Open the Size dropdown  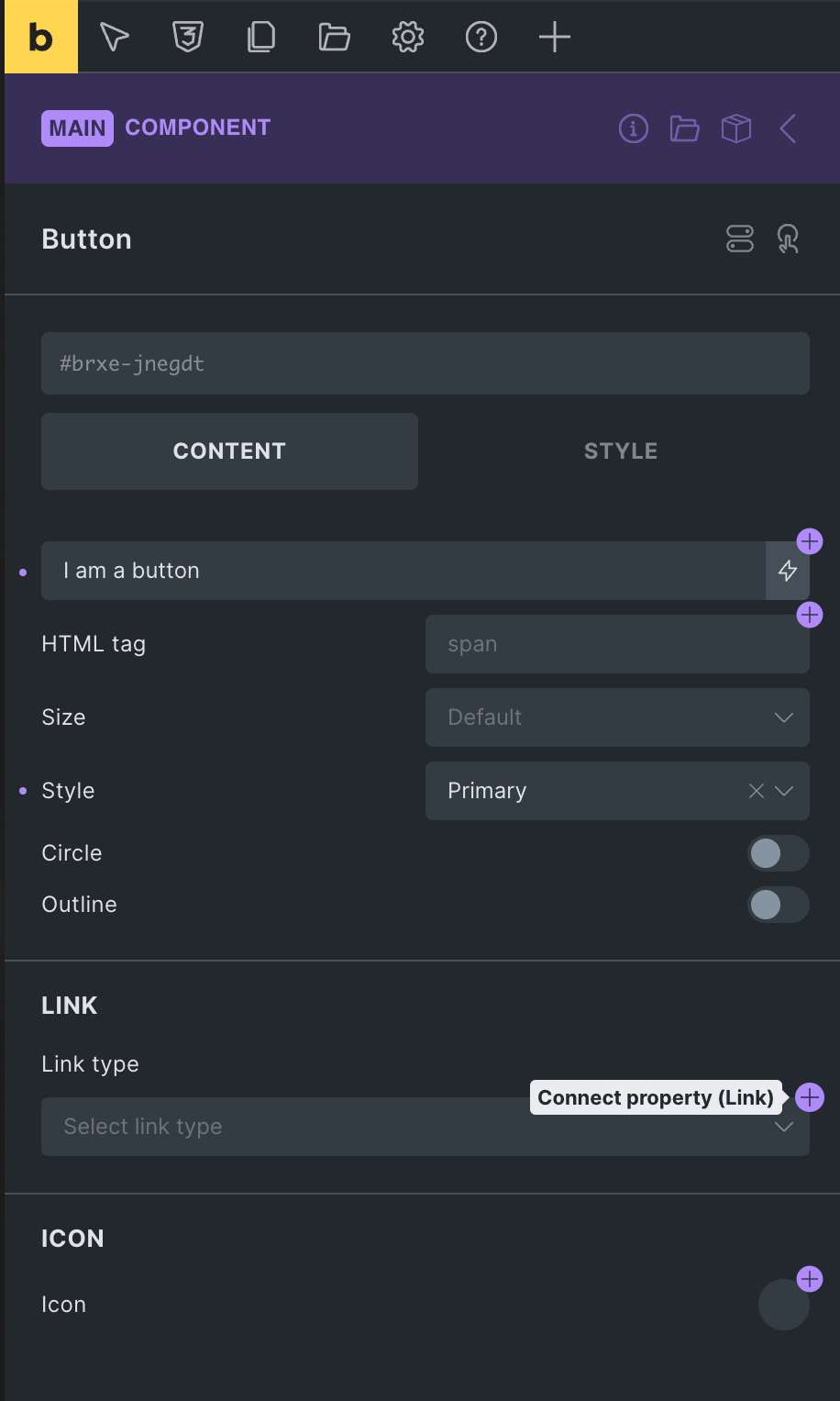pyautogui.click(x=617, y=717)
